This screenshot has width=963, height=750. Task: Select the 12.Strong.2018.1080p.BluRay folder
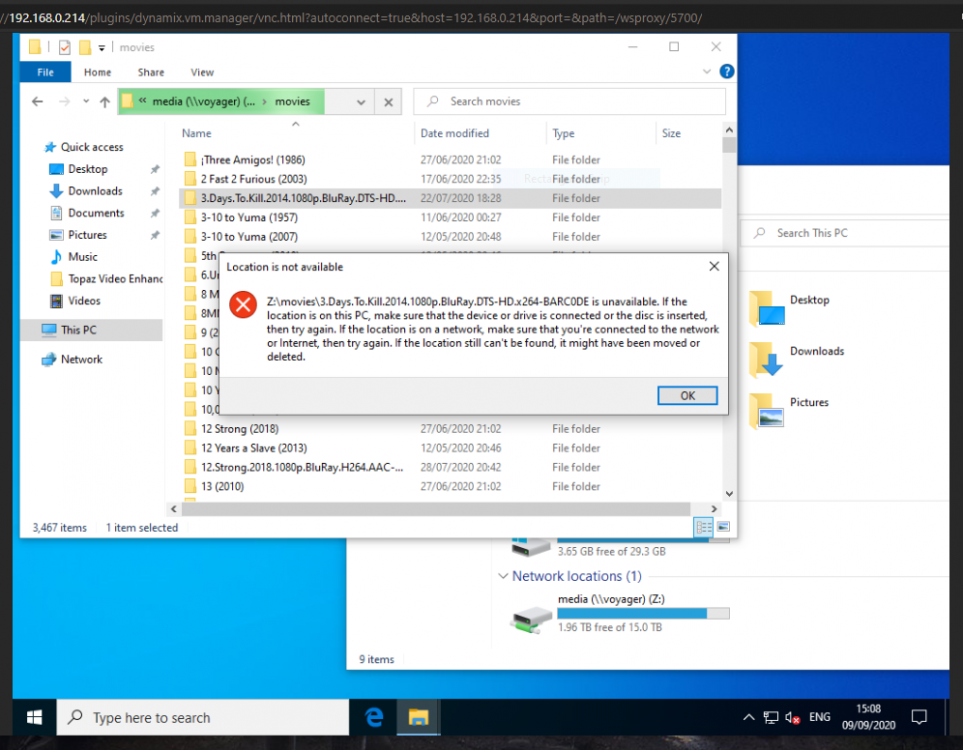pyautogui.click(x=302, y=467)
